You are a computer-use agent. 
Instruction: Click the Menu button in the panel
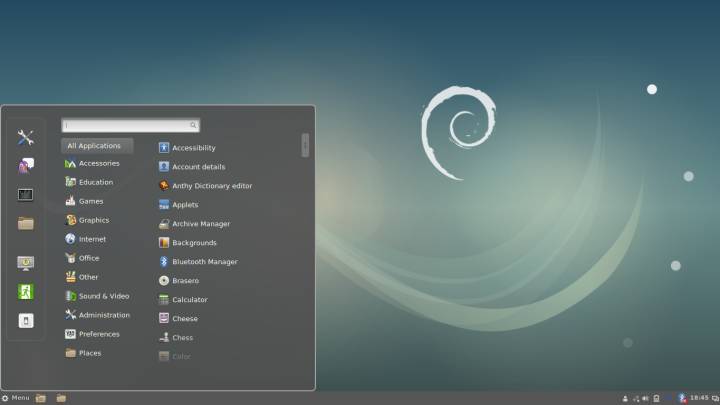coord(16,398)
